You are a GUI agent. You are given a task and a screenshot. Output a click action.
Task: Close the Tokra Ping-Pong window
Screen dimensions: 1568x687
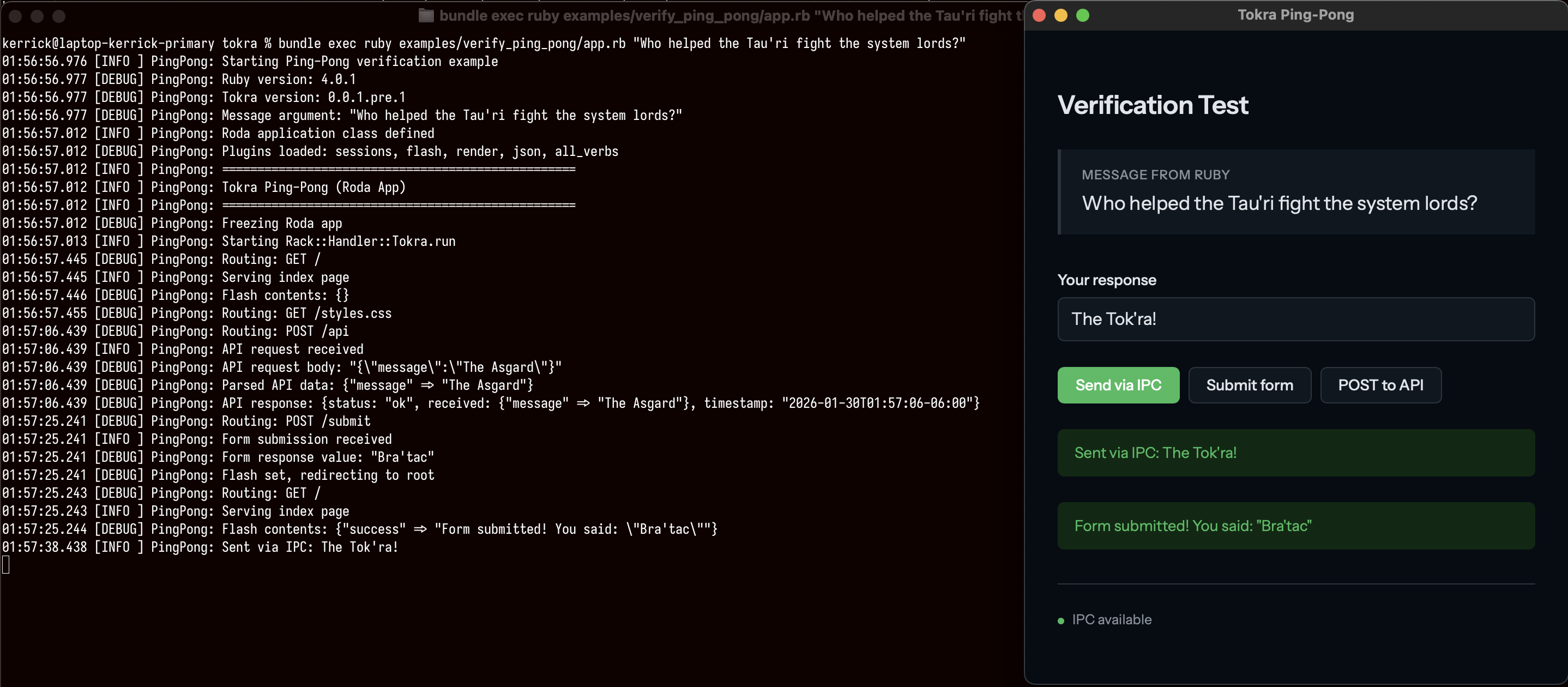coord(1039,15)
